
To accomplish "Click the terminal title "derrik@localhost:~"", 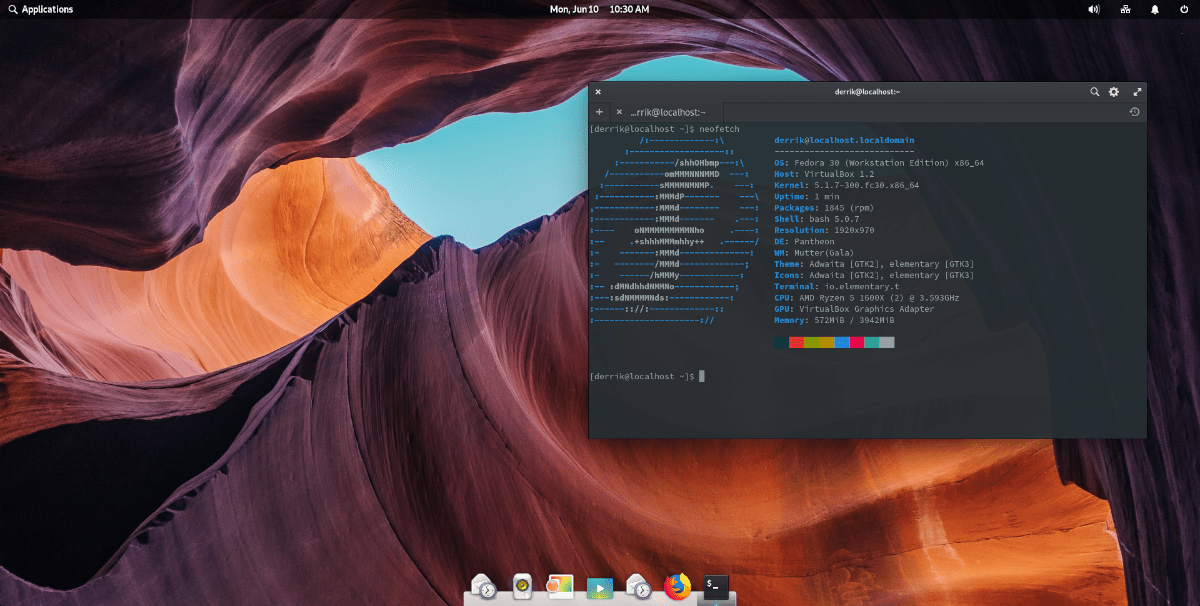I will pyautogui.click(x=867, y=92).
